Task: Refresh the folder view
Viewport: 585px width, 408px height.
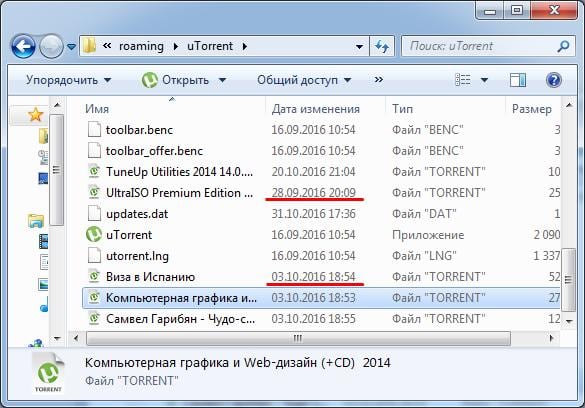Action: 382,47
